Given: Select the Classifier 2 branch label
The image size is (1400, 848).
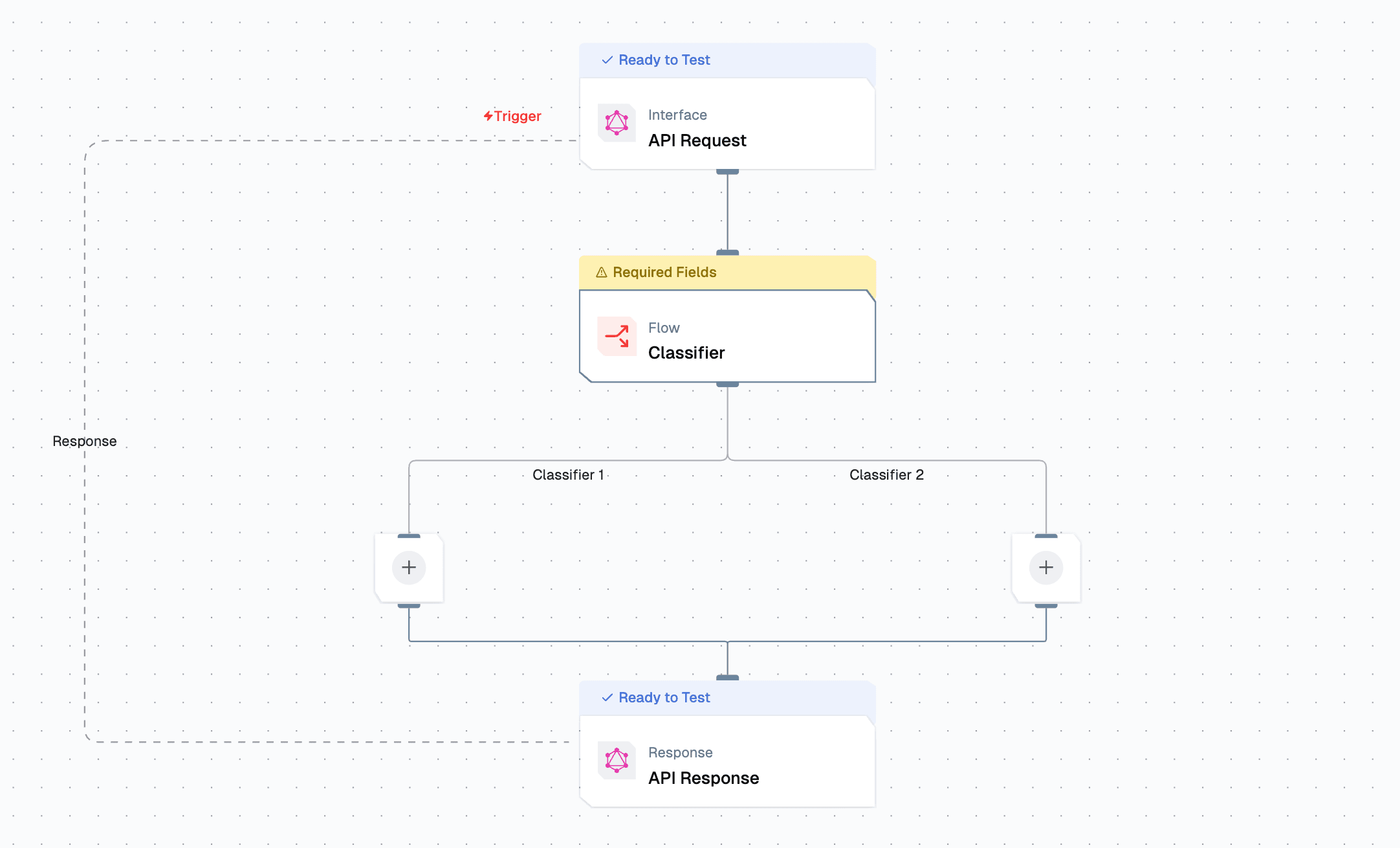Looking at the screenshot, I should click(886, 475).
